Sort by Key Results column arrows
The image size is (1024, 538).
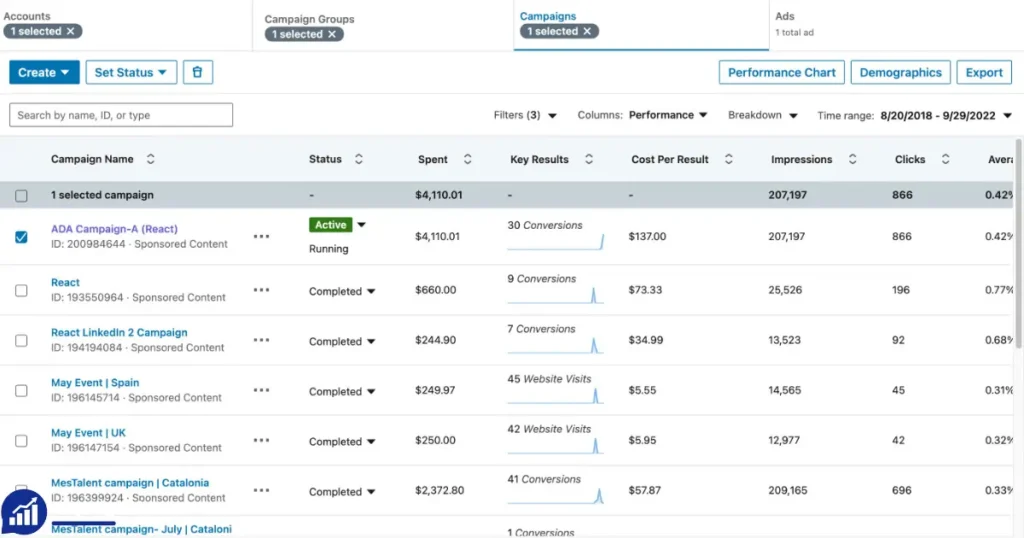click(588, 159)
